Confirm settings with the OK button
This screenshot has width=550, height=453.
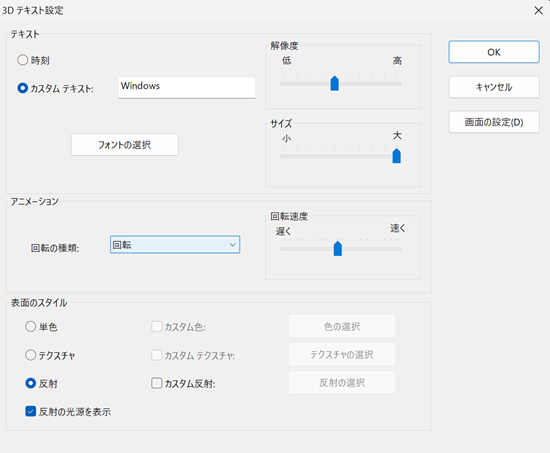[494, 52]
